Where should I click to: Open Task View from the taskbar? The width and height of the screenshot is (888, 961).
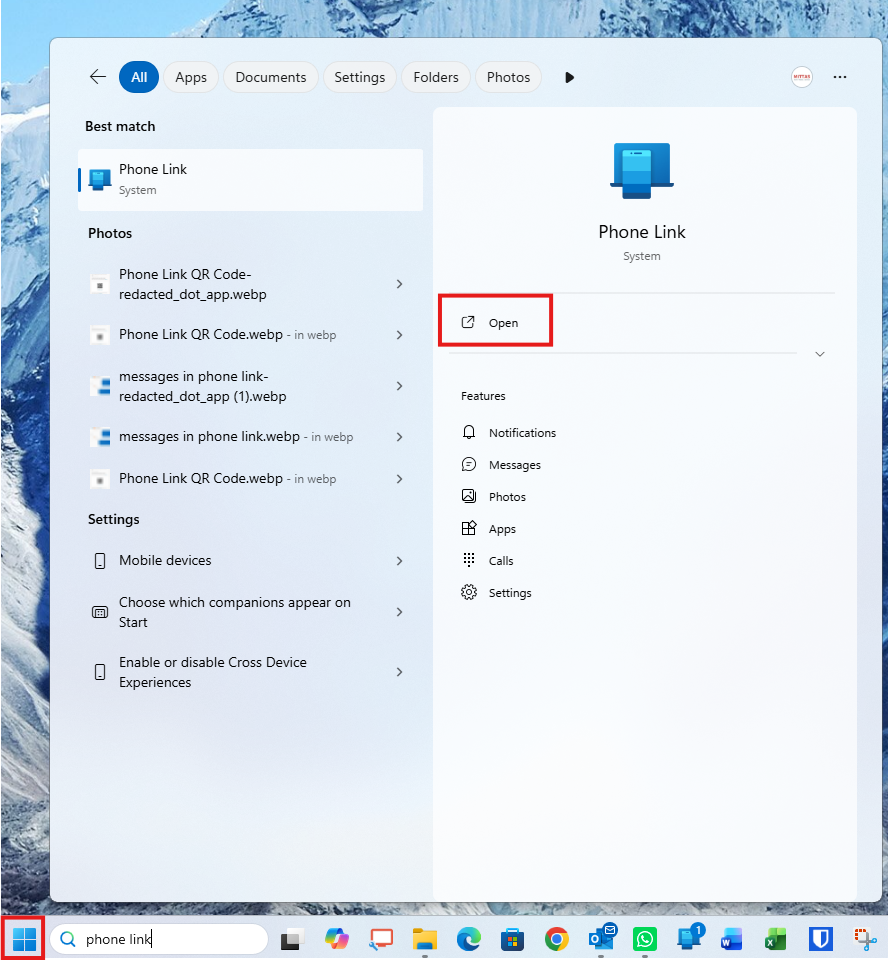(292, 939)
